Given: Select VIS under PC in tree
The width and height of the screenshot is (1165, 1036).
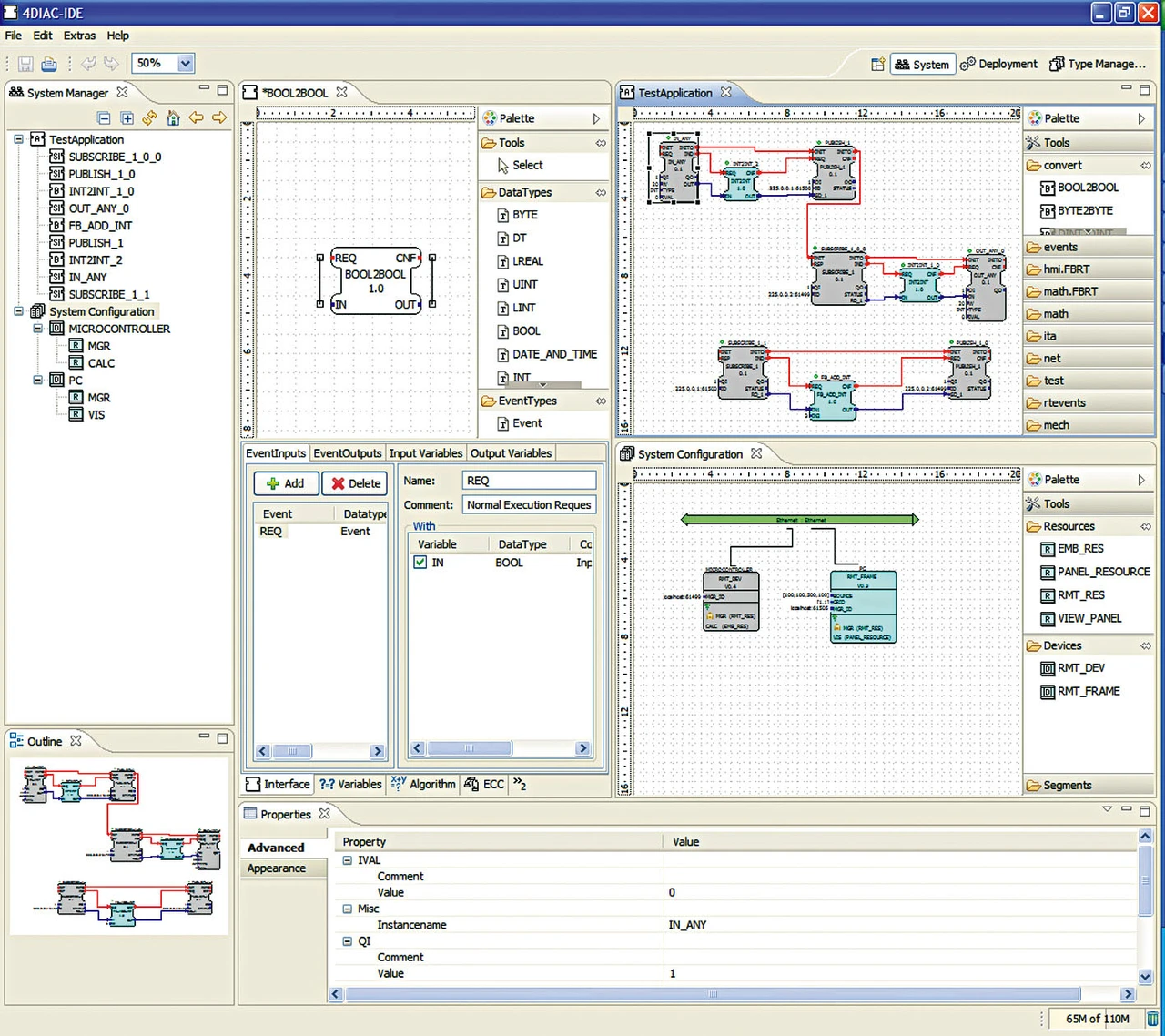Looking at the screenshot, I should pos(87,415).
